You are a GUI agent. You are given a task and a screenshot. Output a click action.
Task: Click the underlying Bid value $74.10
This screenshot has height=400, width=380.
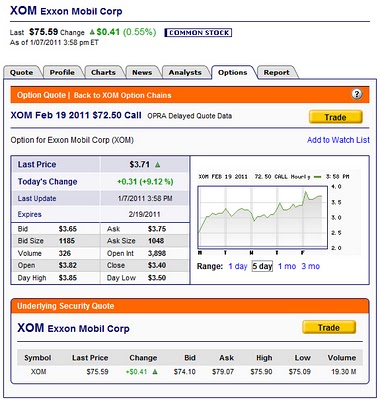(184, 372)
